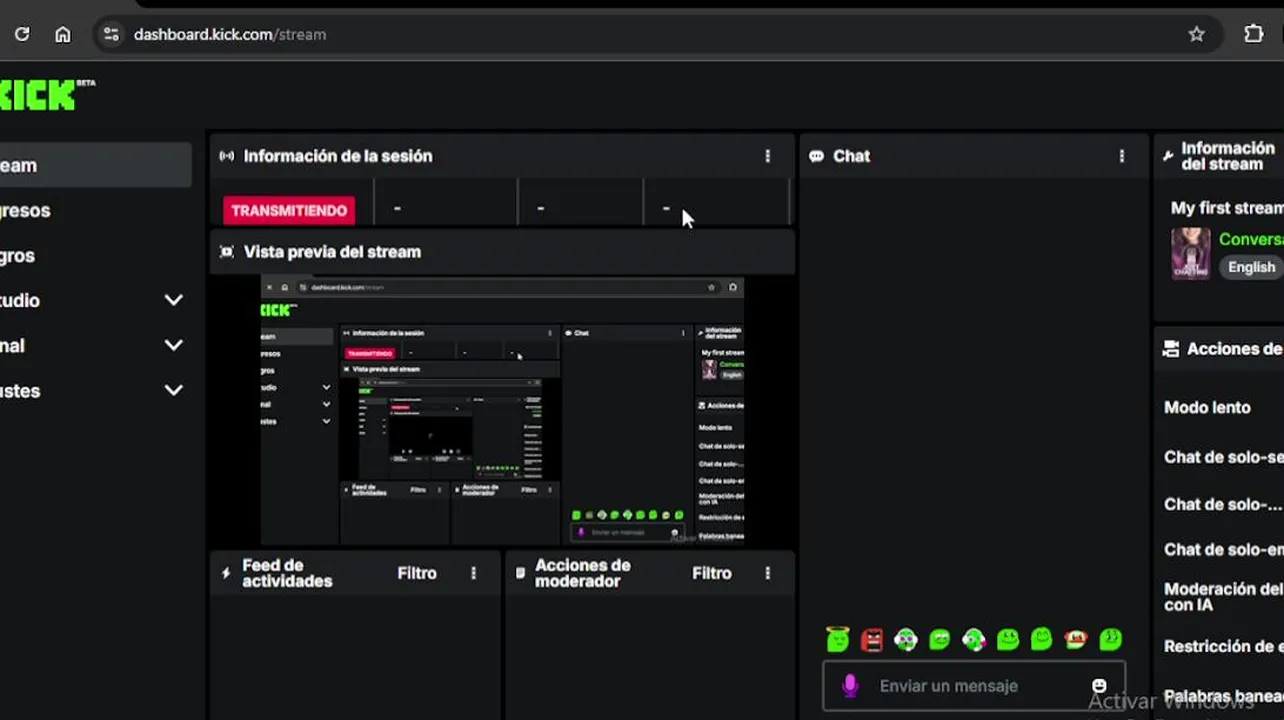The image size is (1284, 720).
Task: Click the browser address bar URL
Action: click(230, 34)
